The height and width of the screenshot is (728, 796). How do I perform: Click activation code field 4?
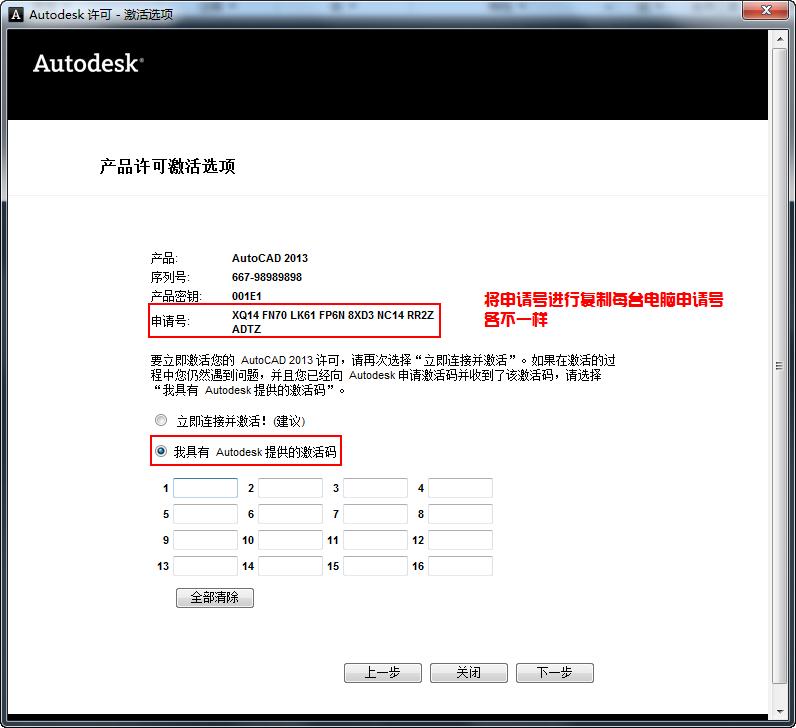(x=460, y=488)
